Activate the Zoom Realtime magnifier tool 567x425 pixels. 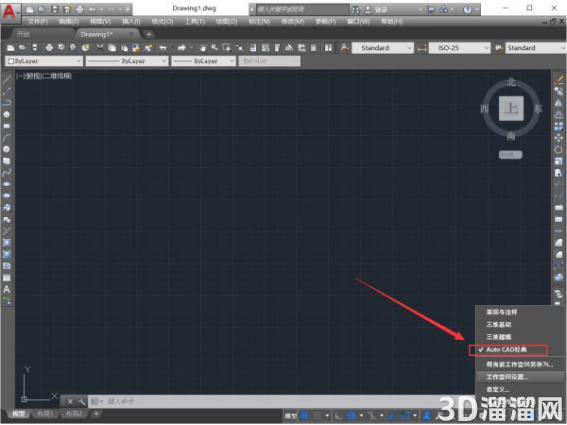(214, 47)
